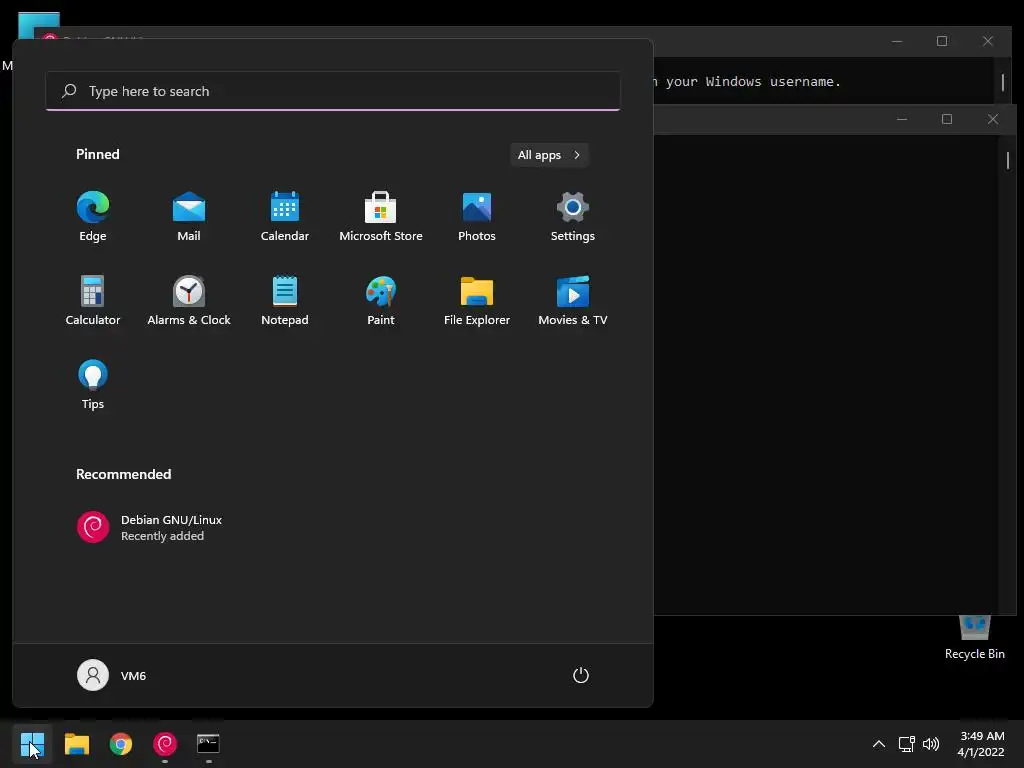Click the Pinned section heading
The height and width of the screenshot is (768, 1024).
point(98,155)
